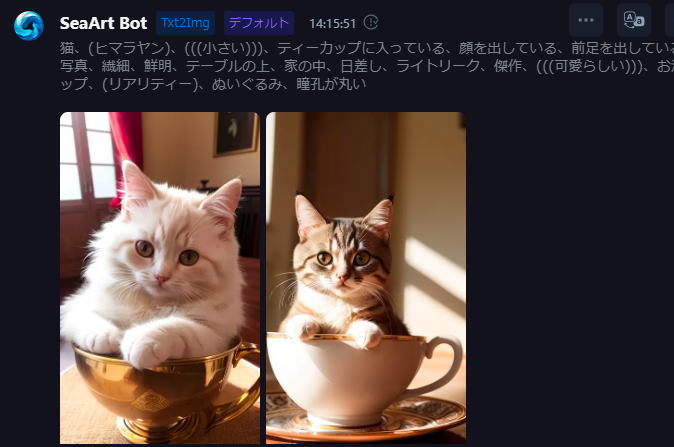Screen dimensions: 674x447
Task: Open the SeaArt Bot username link
Action: 103,23
